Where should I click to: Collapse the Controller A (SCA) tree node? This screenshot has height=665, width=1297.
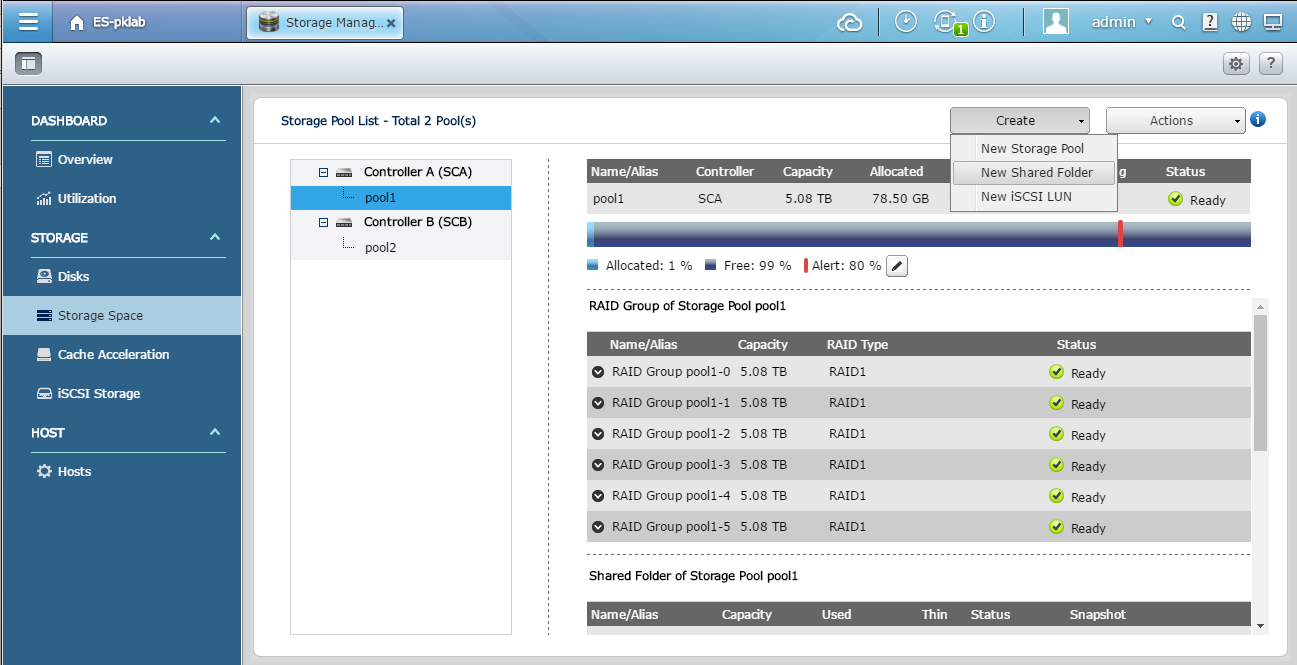point(323,172)
